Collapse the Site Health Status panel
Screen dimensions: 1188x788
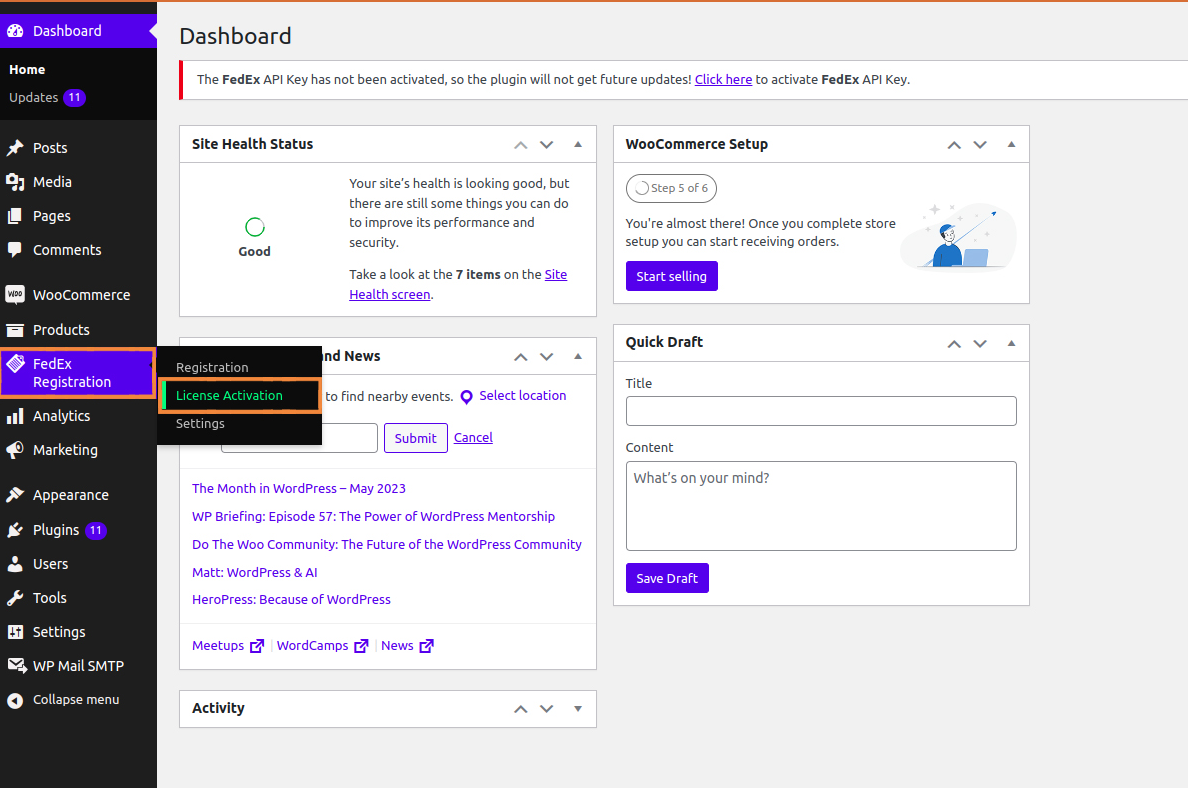tap(578, 145)
